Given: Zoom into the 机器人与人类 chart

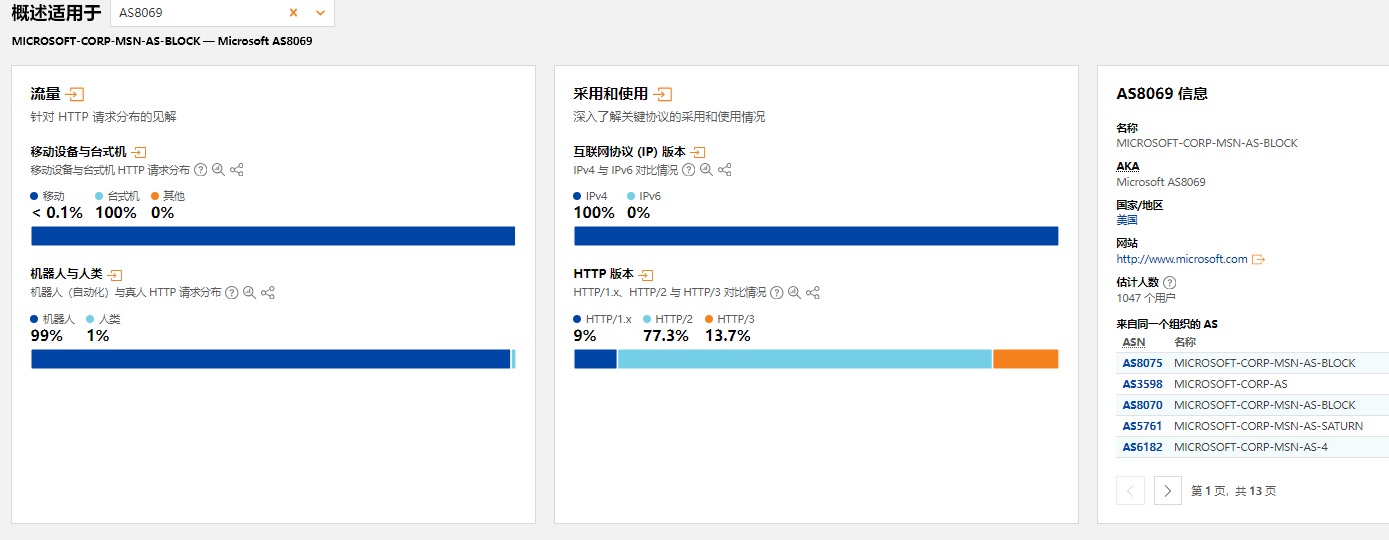Looking at the screenshot, I should [249, 293].
